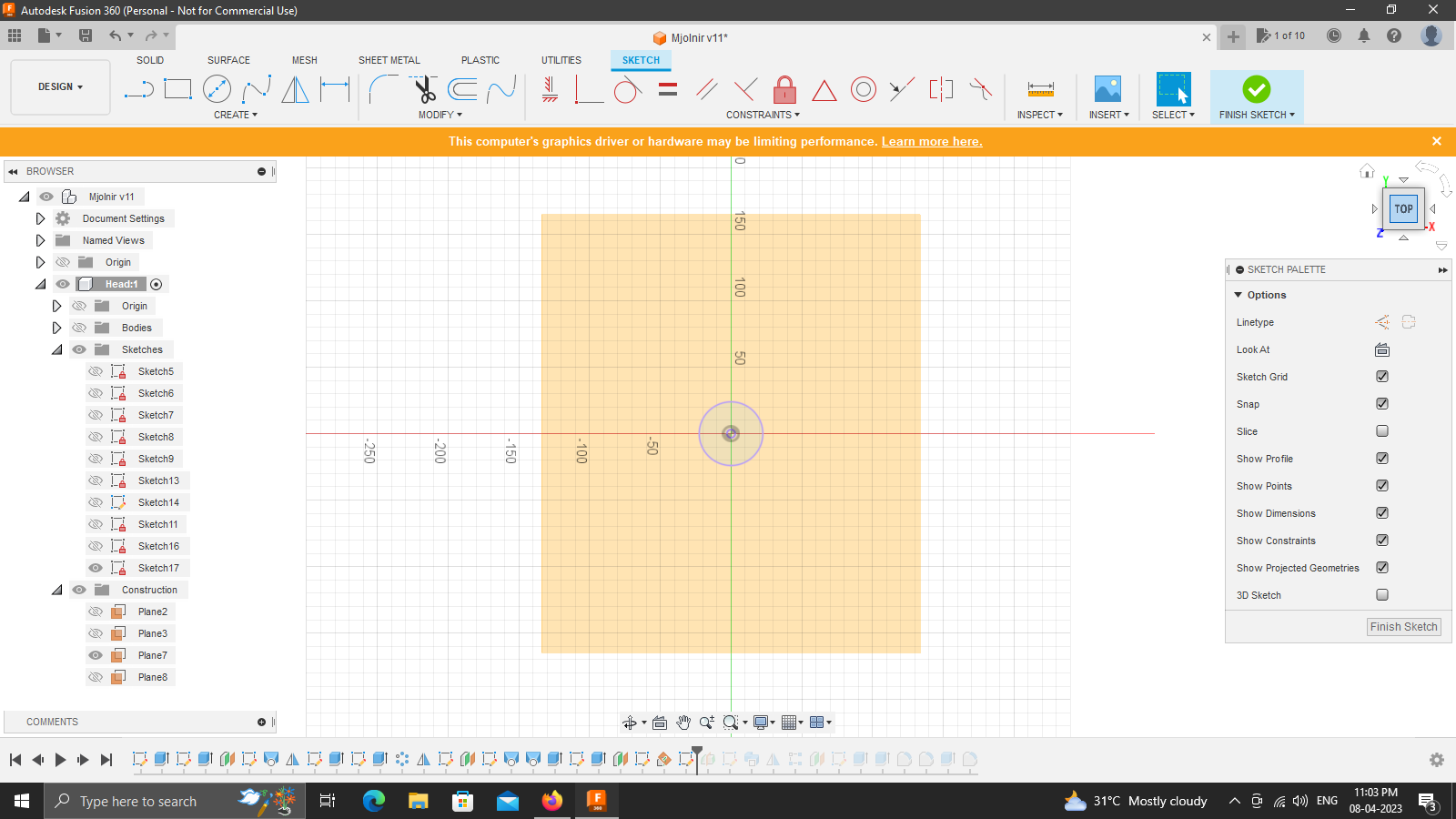This screenshot has height=819, width=1456.
Task: Collapse the Options section in Sketch Palette
Action: click(x=1239, y=294)
